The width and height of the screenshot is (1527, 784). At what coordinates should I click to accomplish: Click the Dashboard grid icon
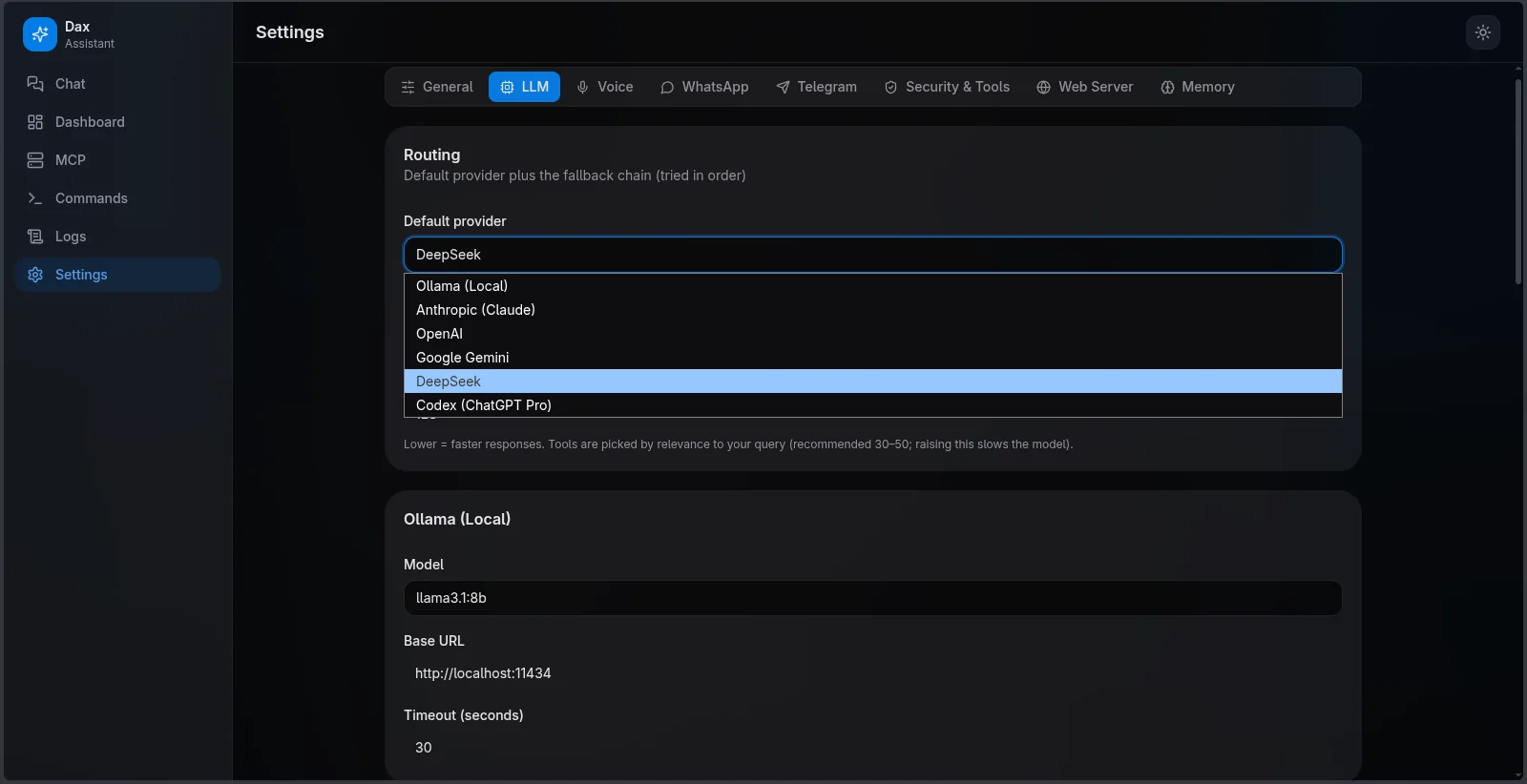click(x=35, y=122)
